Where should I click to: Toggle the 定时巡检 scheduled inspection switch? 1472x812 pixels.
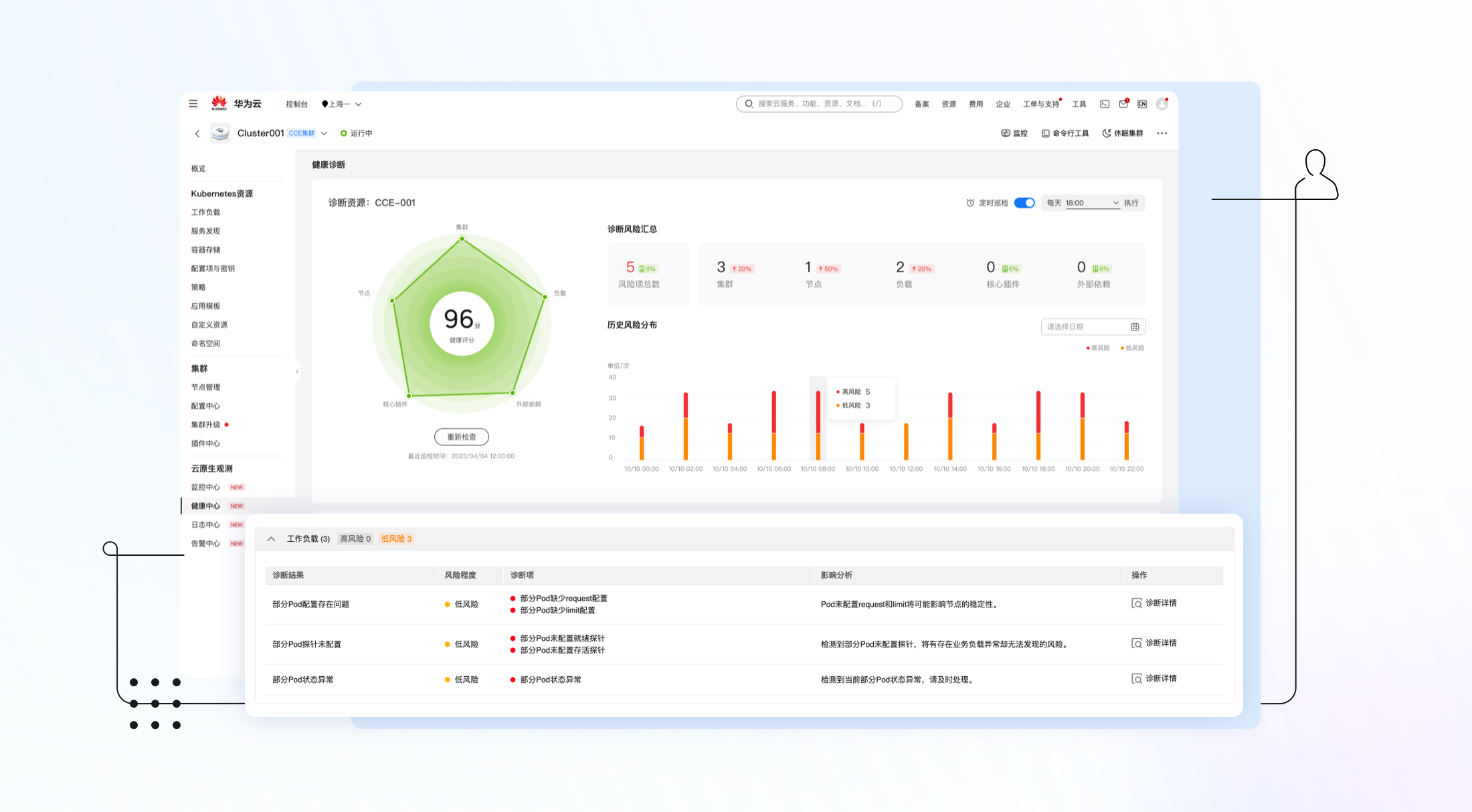(x=1024, y=203)
